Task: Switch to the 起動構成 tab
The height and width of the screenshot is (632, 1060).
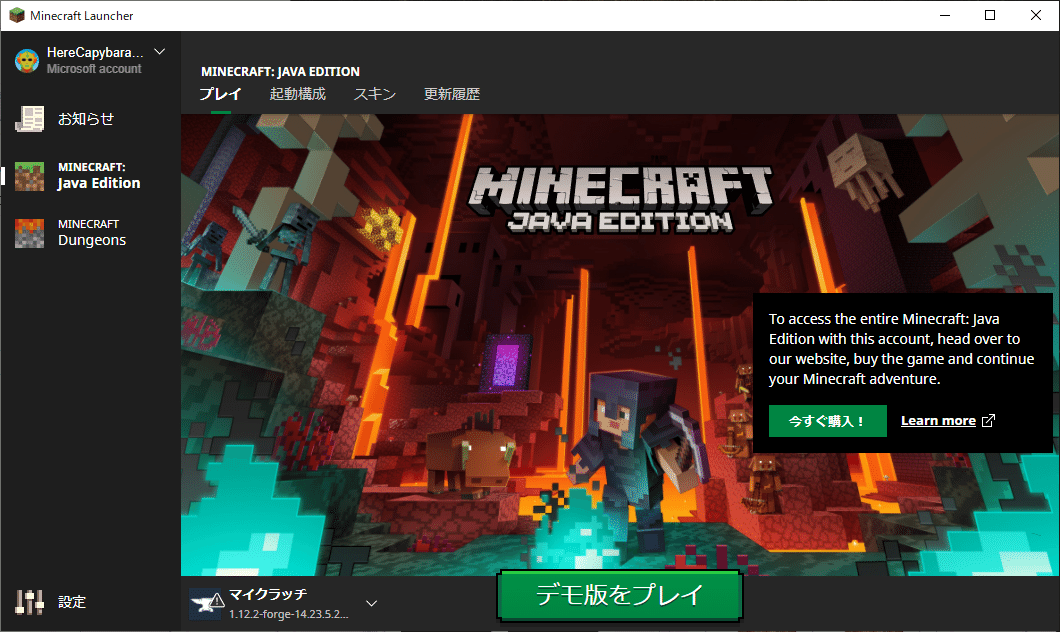Action: (x=297, y=94)
